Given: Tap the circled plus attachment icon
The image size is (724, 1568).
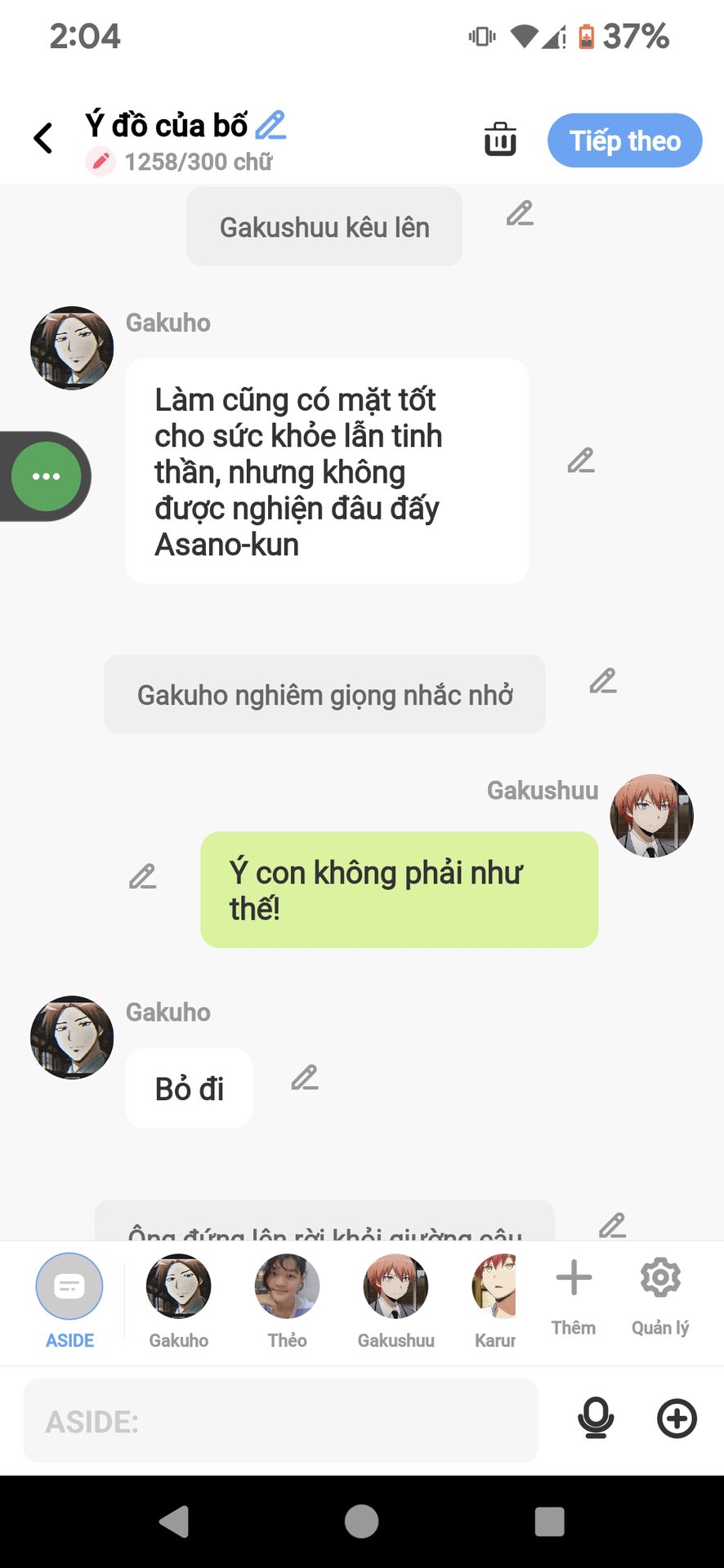Looking at the screenshot, I should tap(677, 1419).
